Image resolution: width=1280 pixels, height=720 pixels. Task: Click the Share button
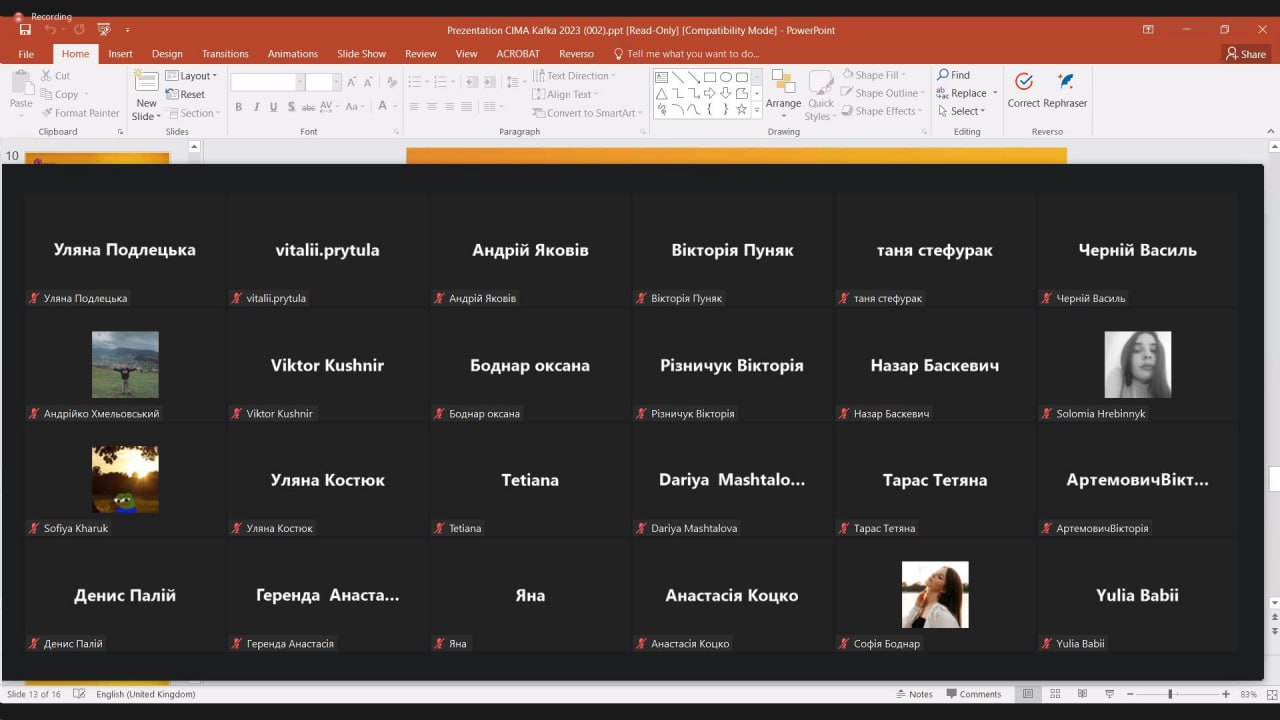[x=1246, y=54]
